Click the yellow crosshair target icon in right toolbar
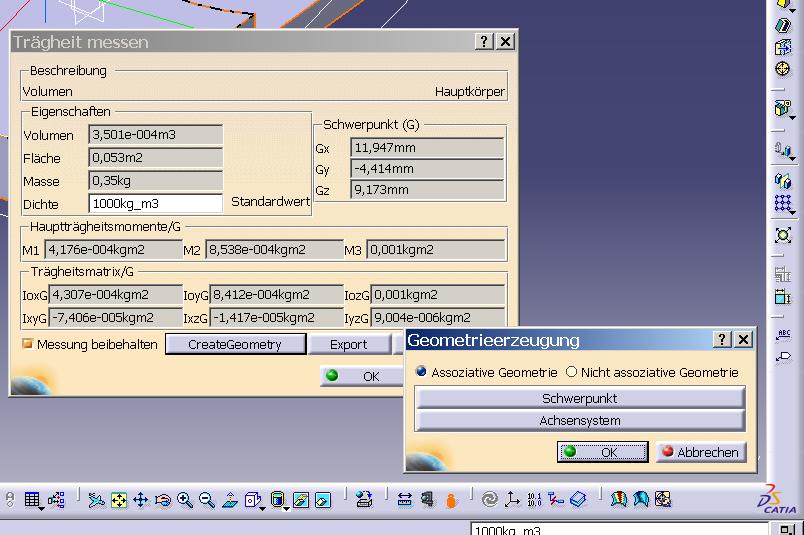 (x=782, y=69)
